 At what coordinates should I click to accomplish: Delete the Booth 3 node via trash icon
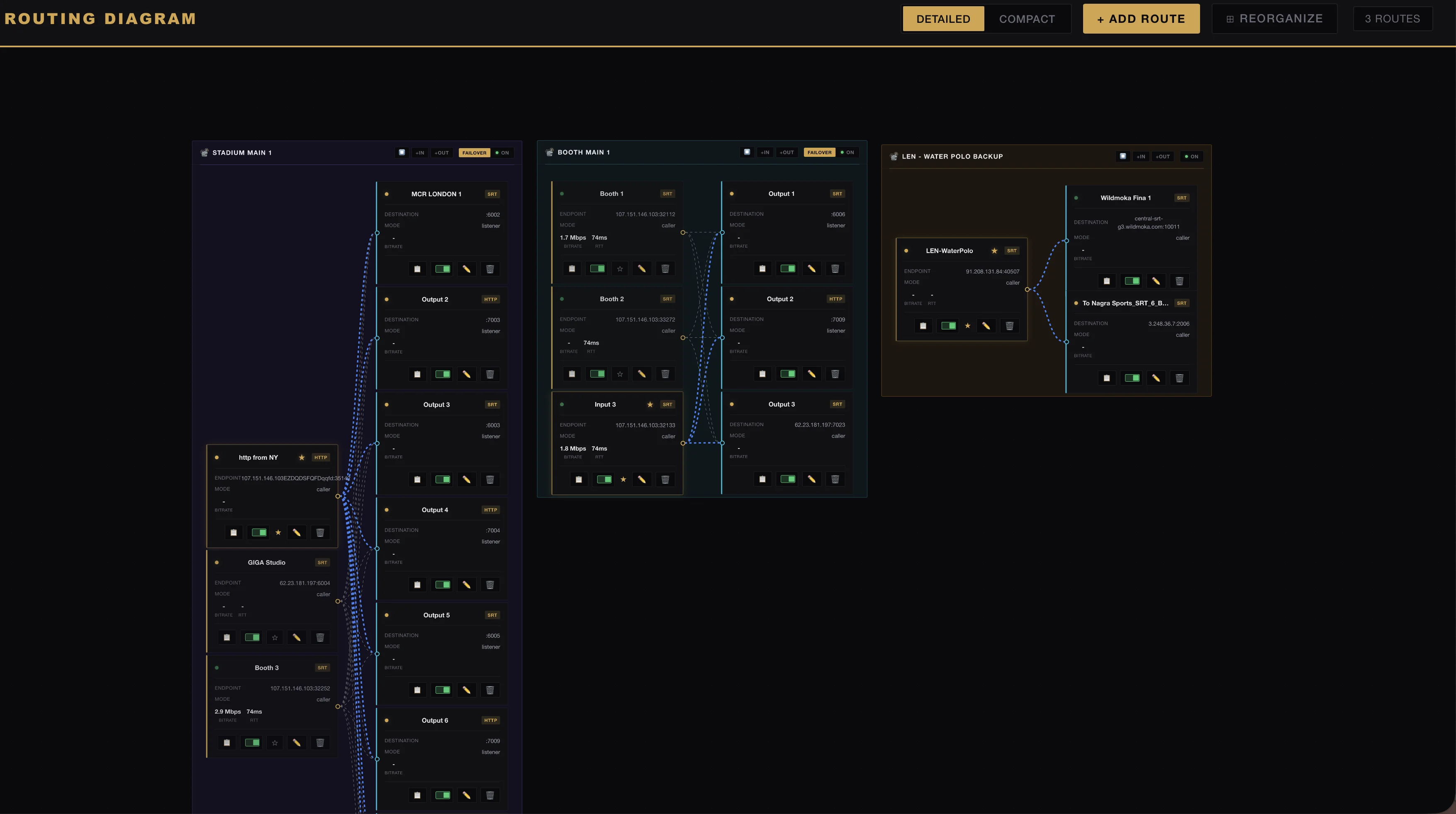click(x=320, y=742)
